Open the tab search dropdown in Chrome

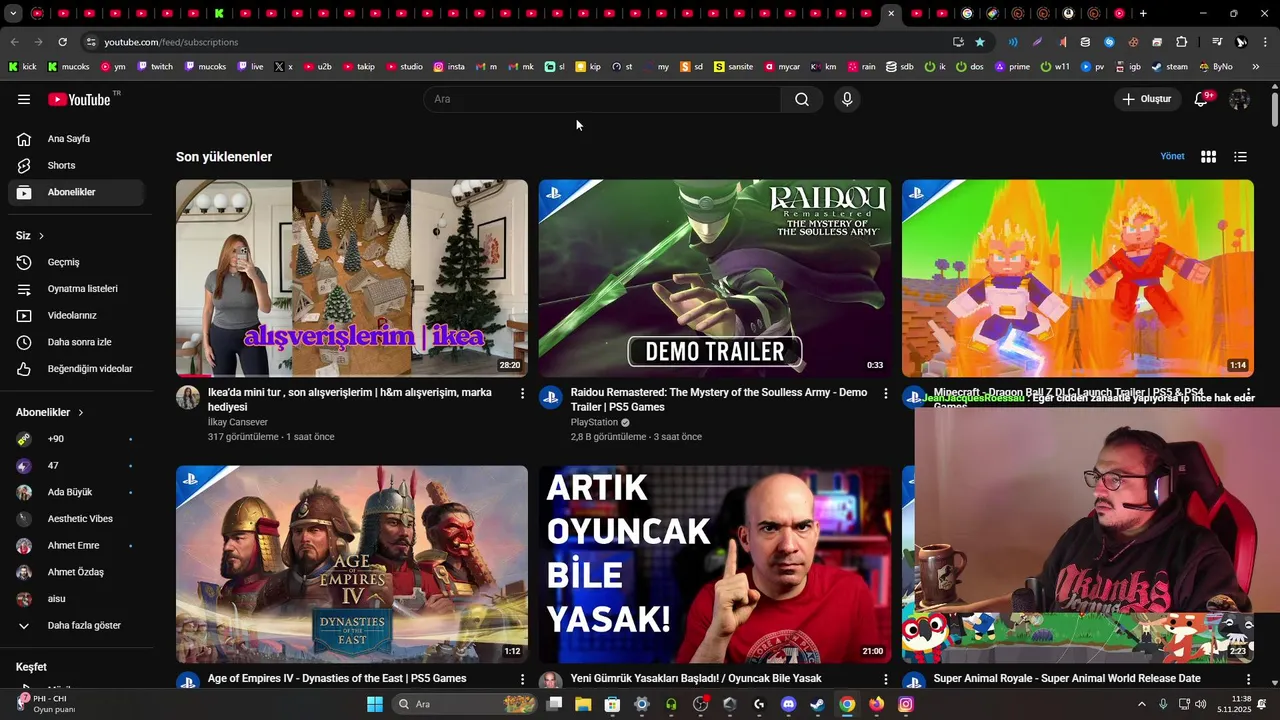point(13,14)
